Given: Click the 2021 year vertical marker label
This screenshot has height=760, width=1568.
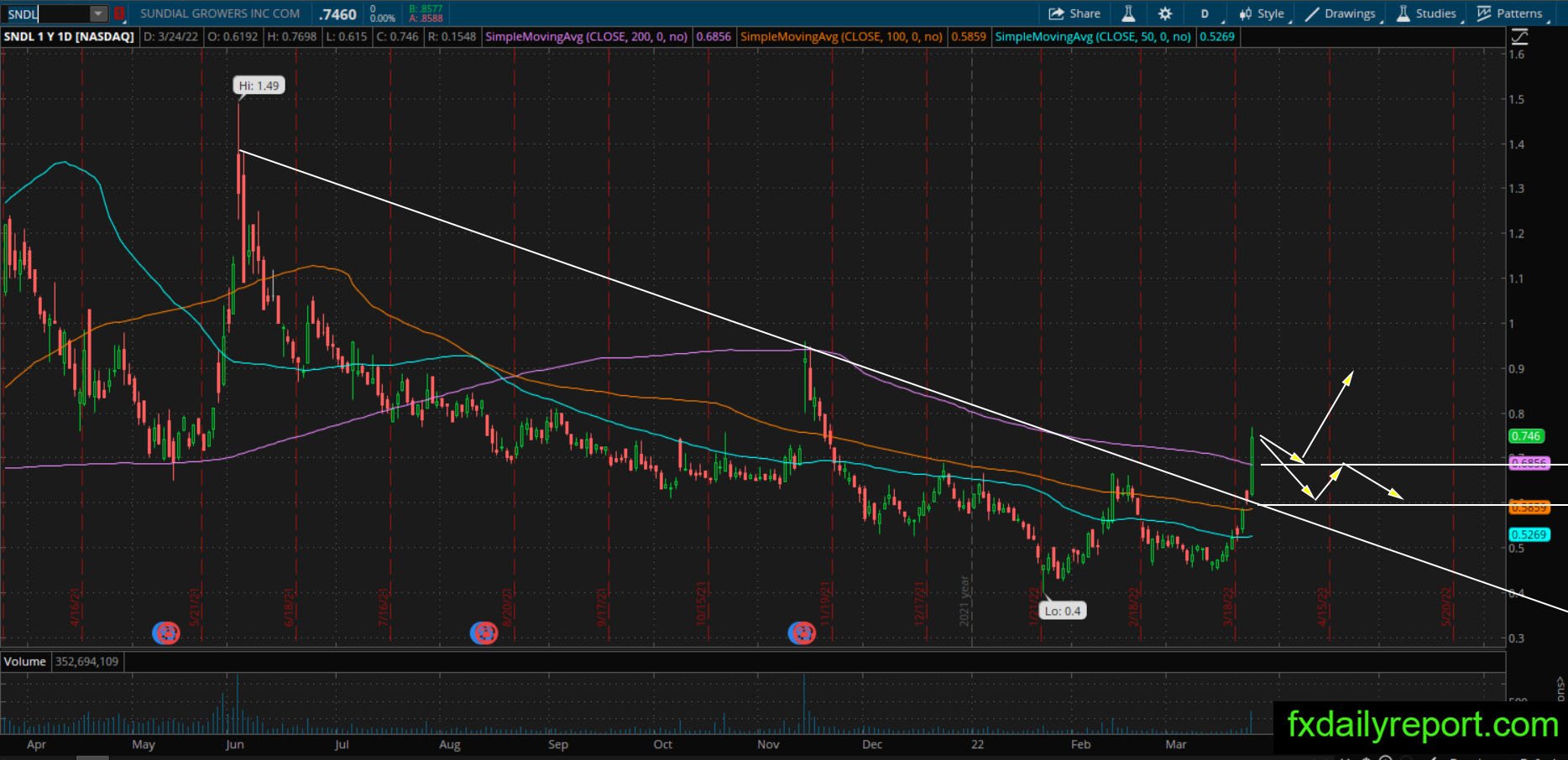Looking at the screenshot, I should [x=964, y=600].
